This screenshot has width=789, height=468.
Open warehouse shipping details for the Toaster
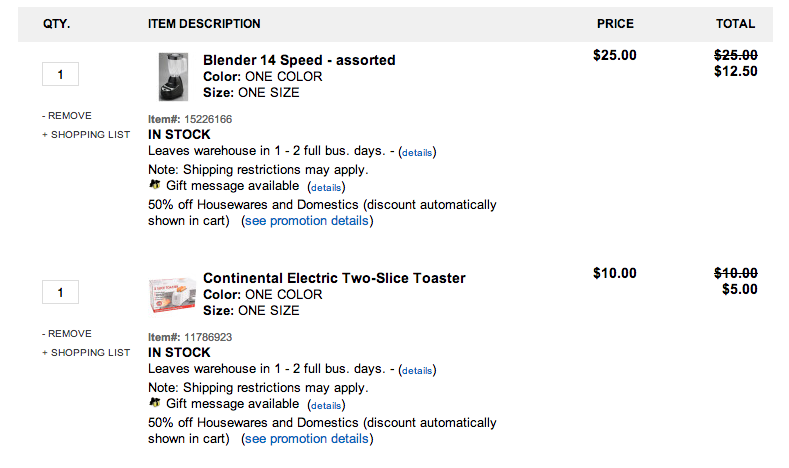tap(417, 370)
